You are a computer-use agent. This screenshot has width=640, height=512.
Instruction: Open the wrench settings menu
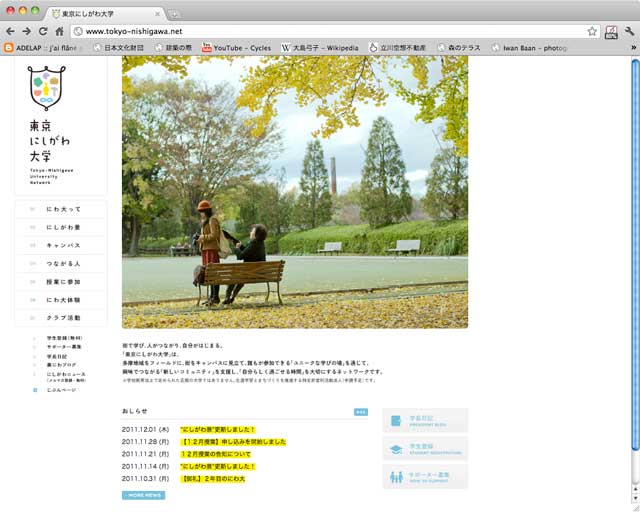[629, 31]
